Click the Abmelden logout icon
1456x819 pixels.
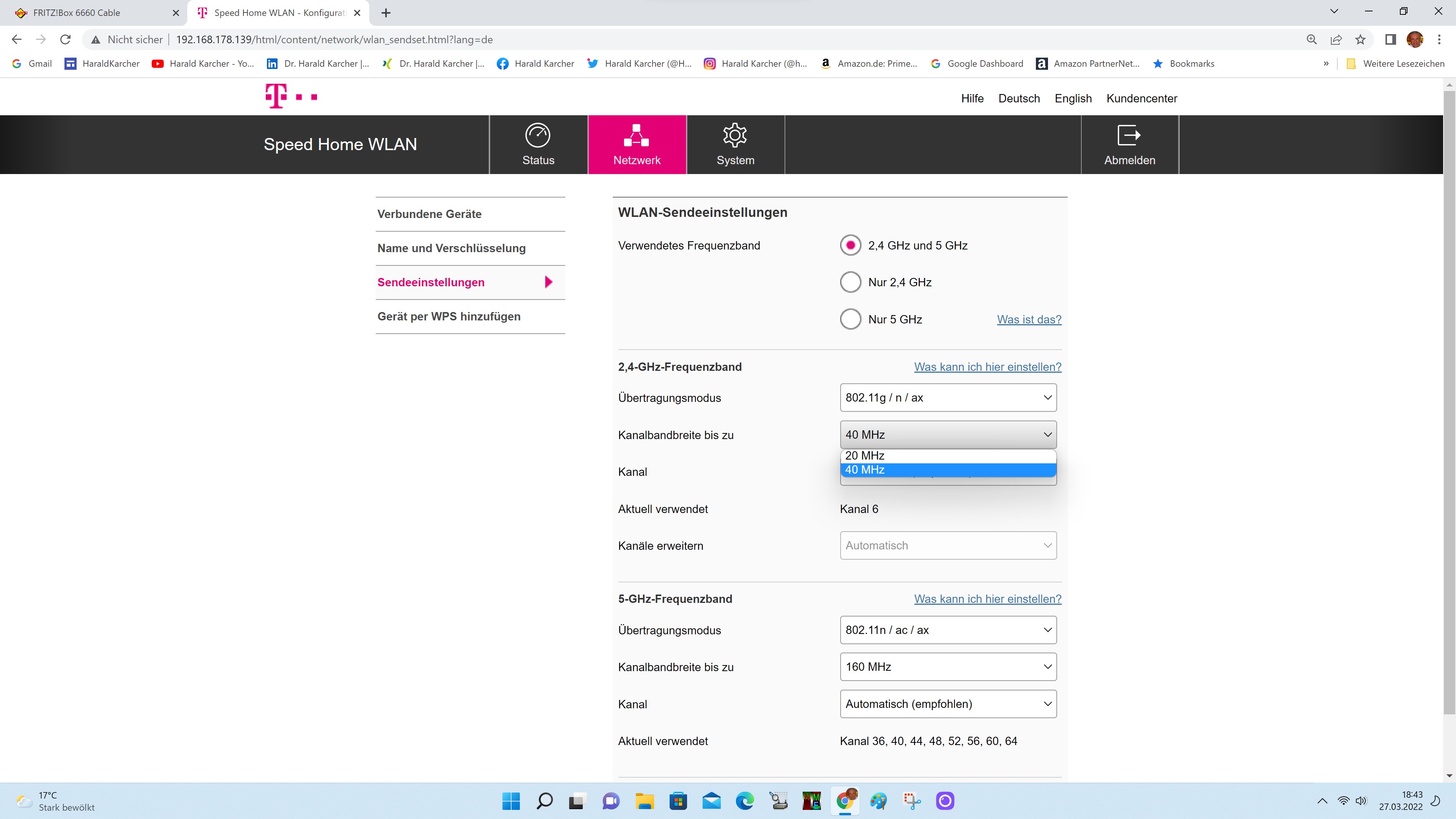[x=1129, y=136]
